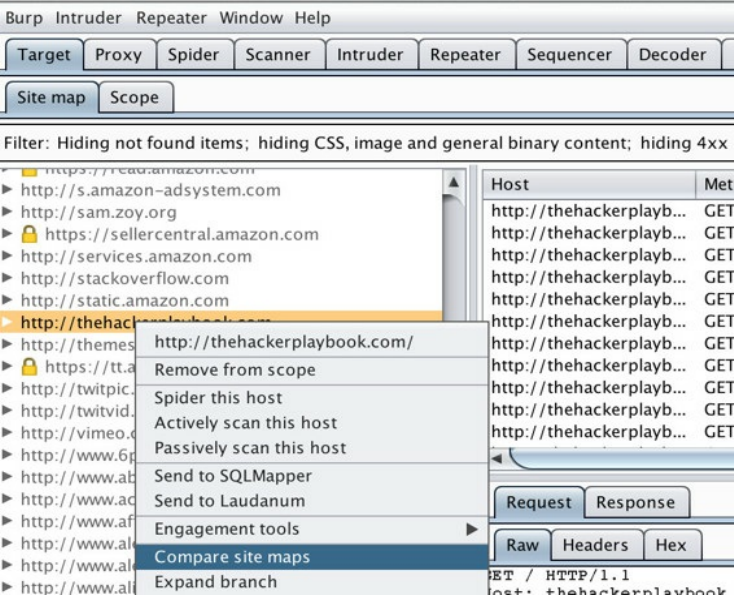Expand the s.amazon-adsystem.com tree node
This screenshot has height=595, width=734.
point(7,190)
